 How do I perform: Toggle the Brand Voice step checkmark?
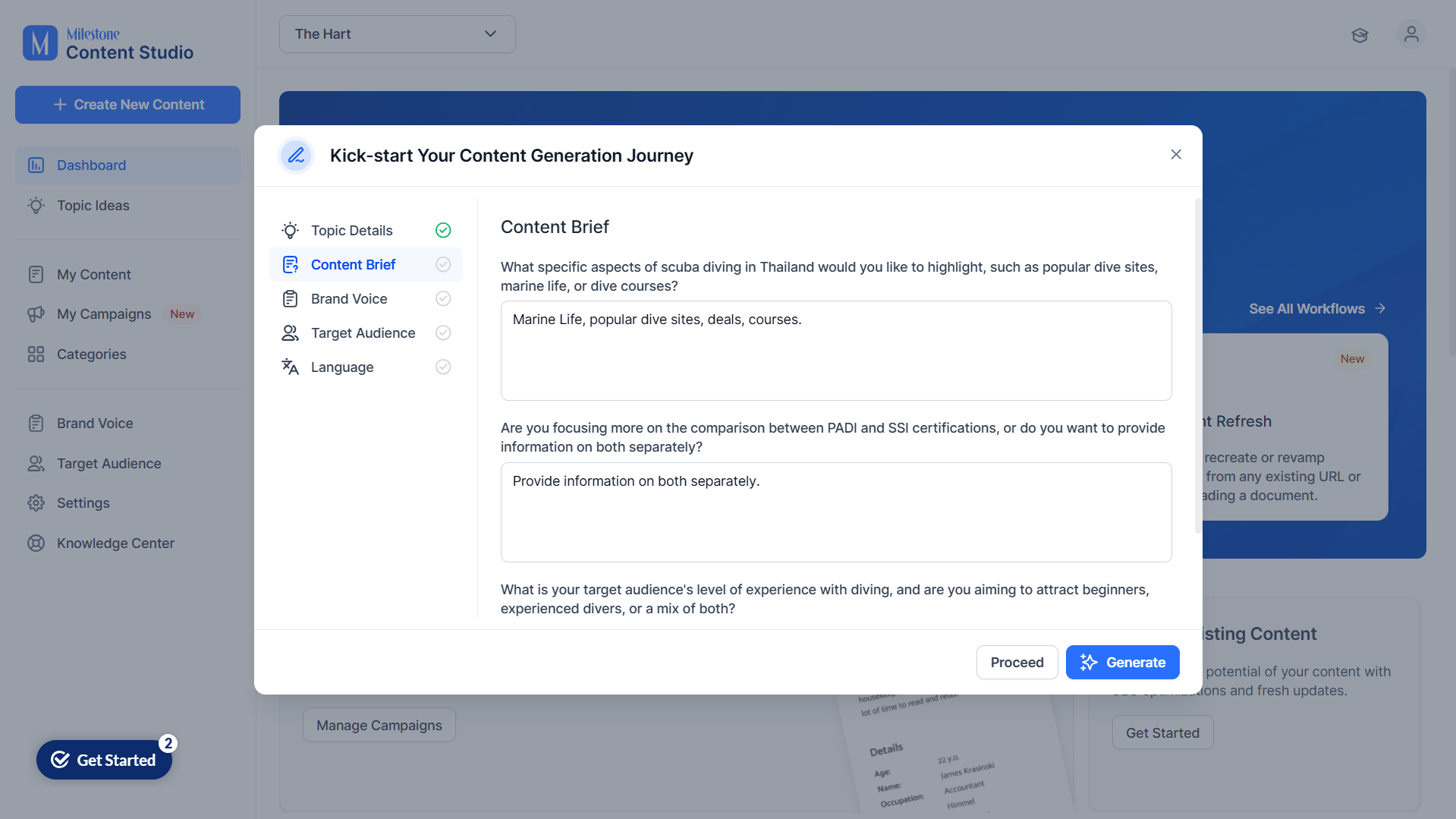point(443,299)
